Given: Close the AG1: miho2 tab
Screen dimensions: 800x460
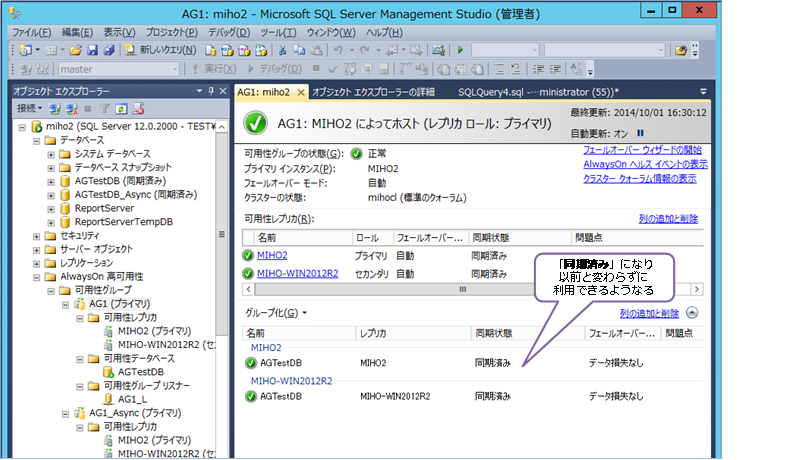Looking at the screenshot, I should [x=301, y=92].
